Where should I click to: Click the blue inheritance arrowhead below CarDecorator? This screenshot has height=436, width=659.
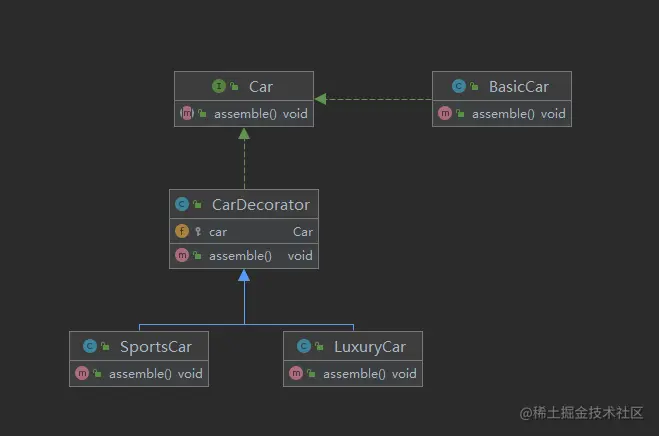[244, 275]
